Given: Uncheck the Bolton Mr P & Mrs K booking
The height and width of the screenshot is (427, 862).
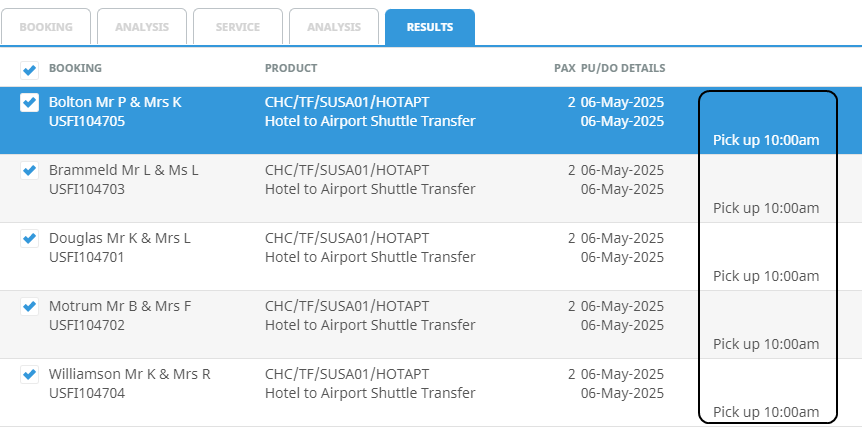Looking at the screenshot, I should point(29,102).
